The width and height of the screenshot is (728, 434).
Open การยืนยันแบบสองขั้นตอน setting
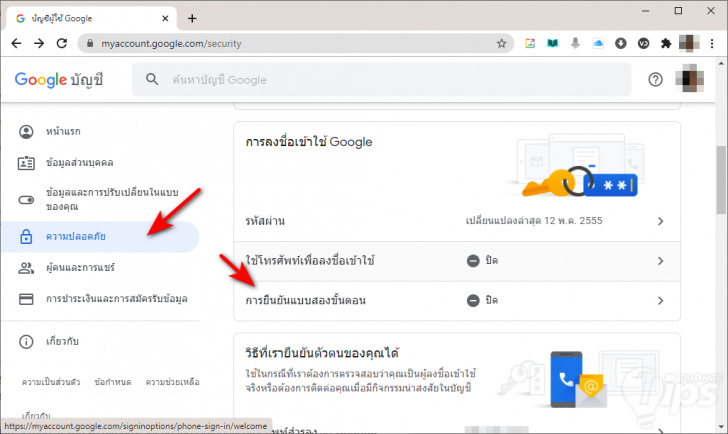[457, 301]
